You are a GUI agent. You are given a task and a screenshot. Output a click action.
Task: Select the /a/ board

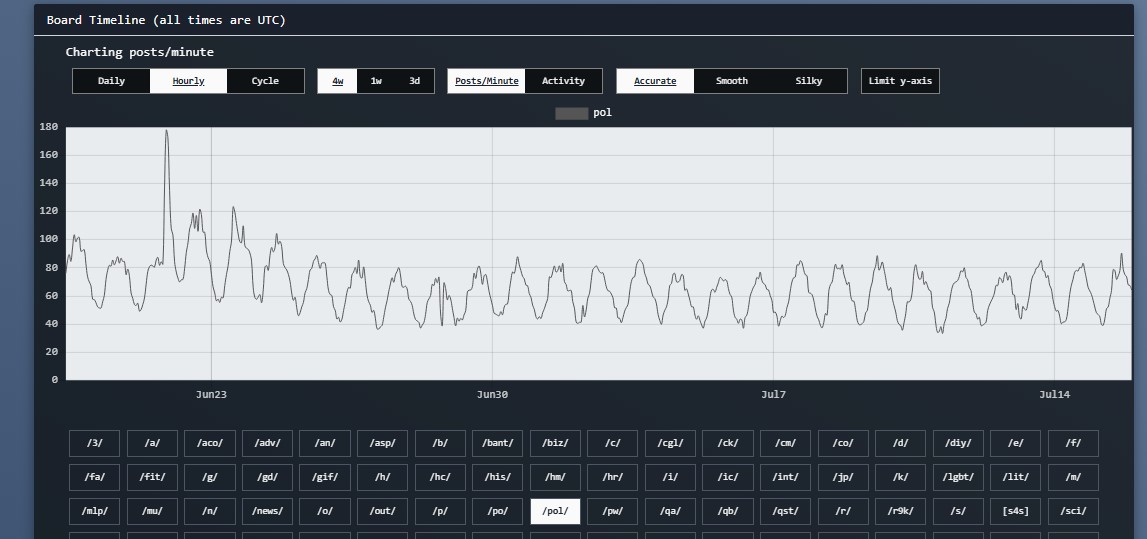[152, 443]
